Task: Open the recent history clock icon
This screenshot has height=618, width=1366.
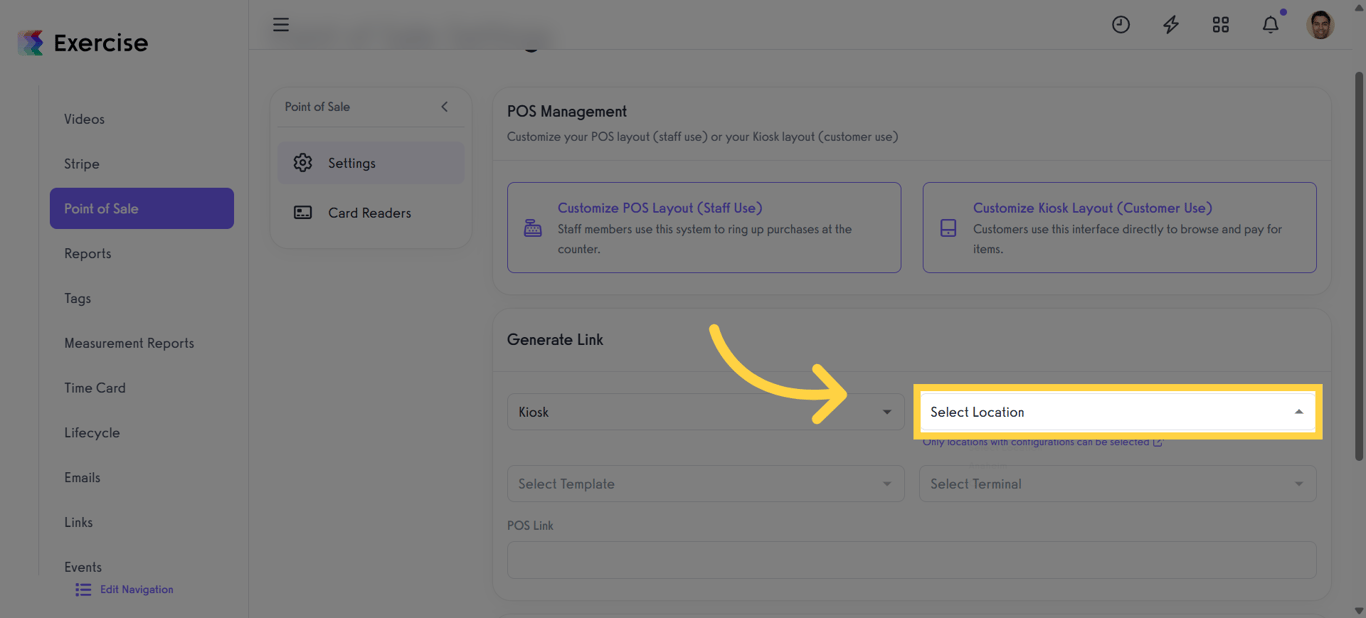Action: pyautogui.click(x=1120, y=24)
